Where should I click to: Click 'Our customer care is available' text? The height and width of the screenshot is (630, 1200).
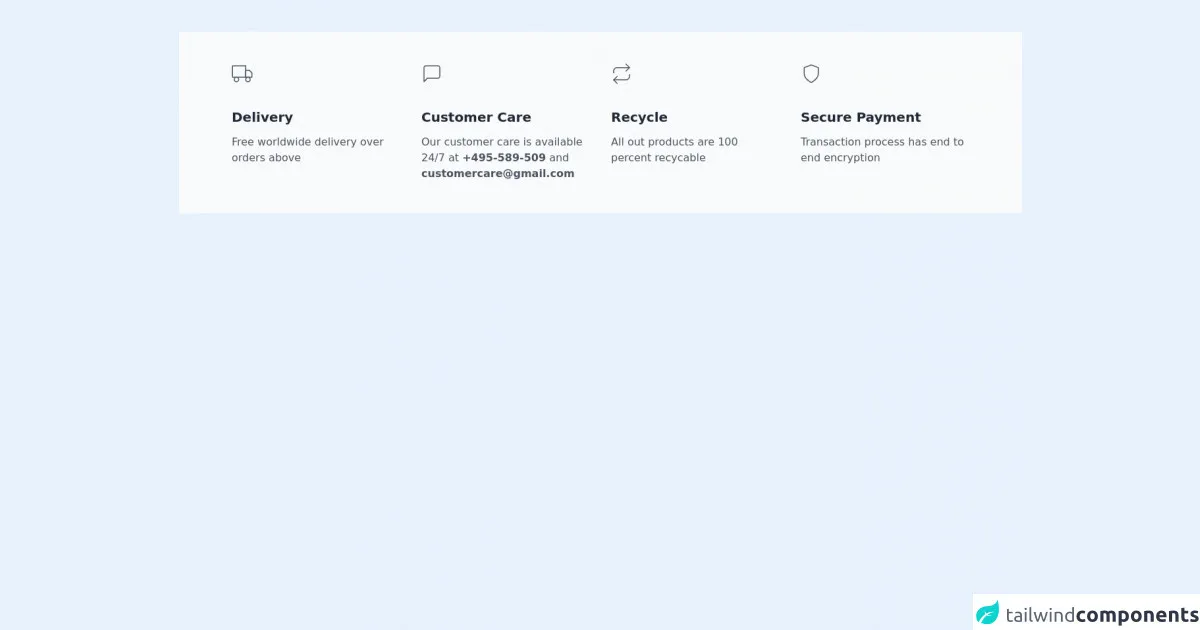pyautogui.click(x=501, y=142)
